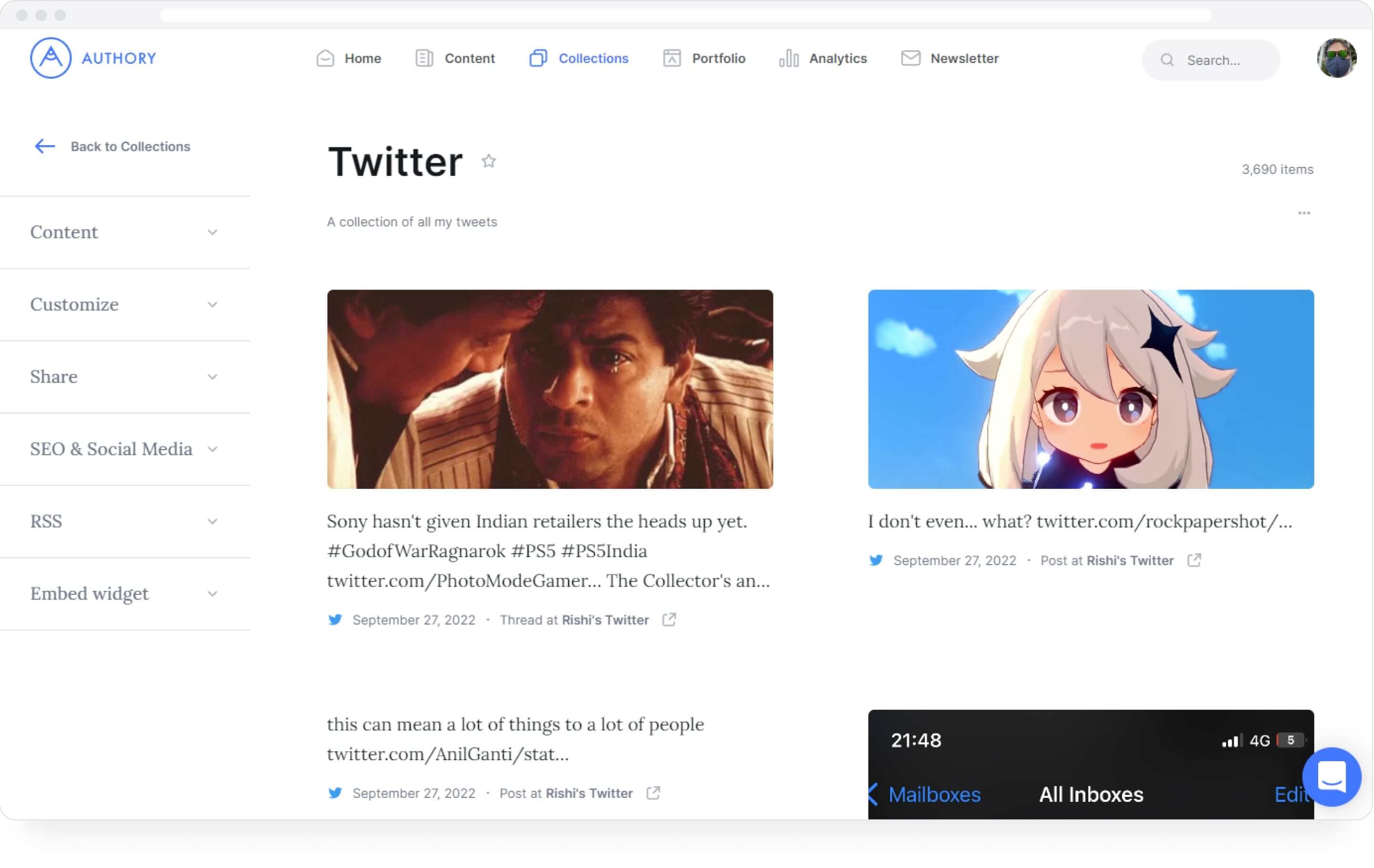Viewport: 1374px width, 868px height.
Task: Expand the SEO & Social Media section
Action: click(x=125, y=449)
